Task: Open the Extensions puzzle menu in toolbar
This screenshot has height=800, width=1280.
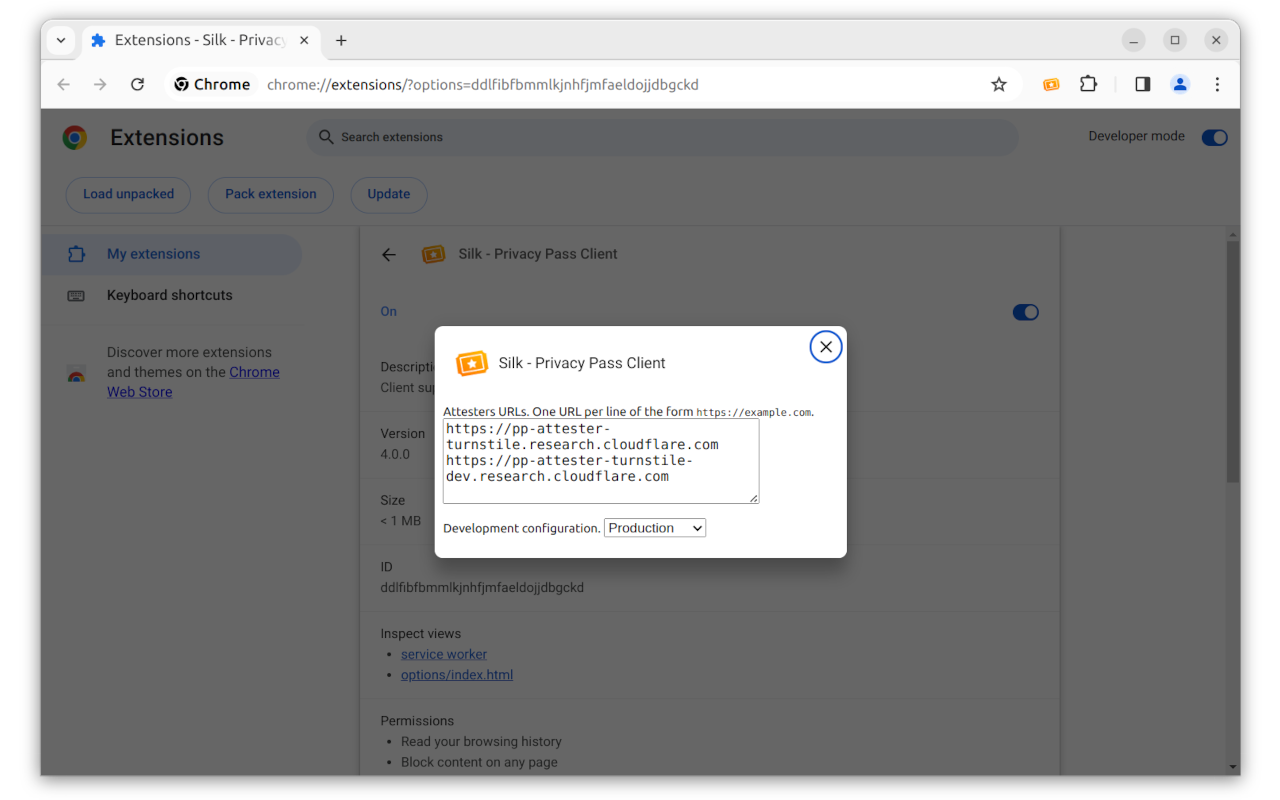Action: [x=1089, y=85]
